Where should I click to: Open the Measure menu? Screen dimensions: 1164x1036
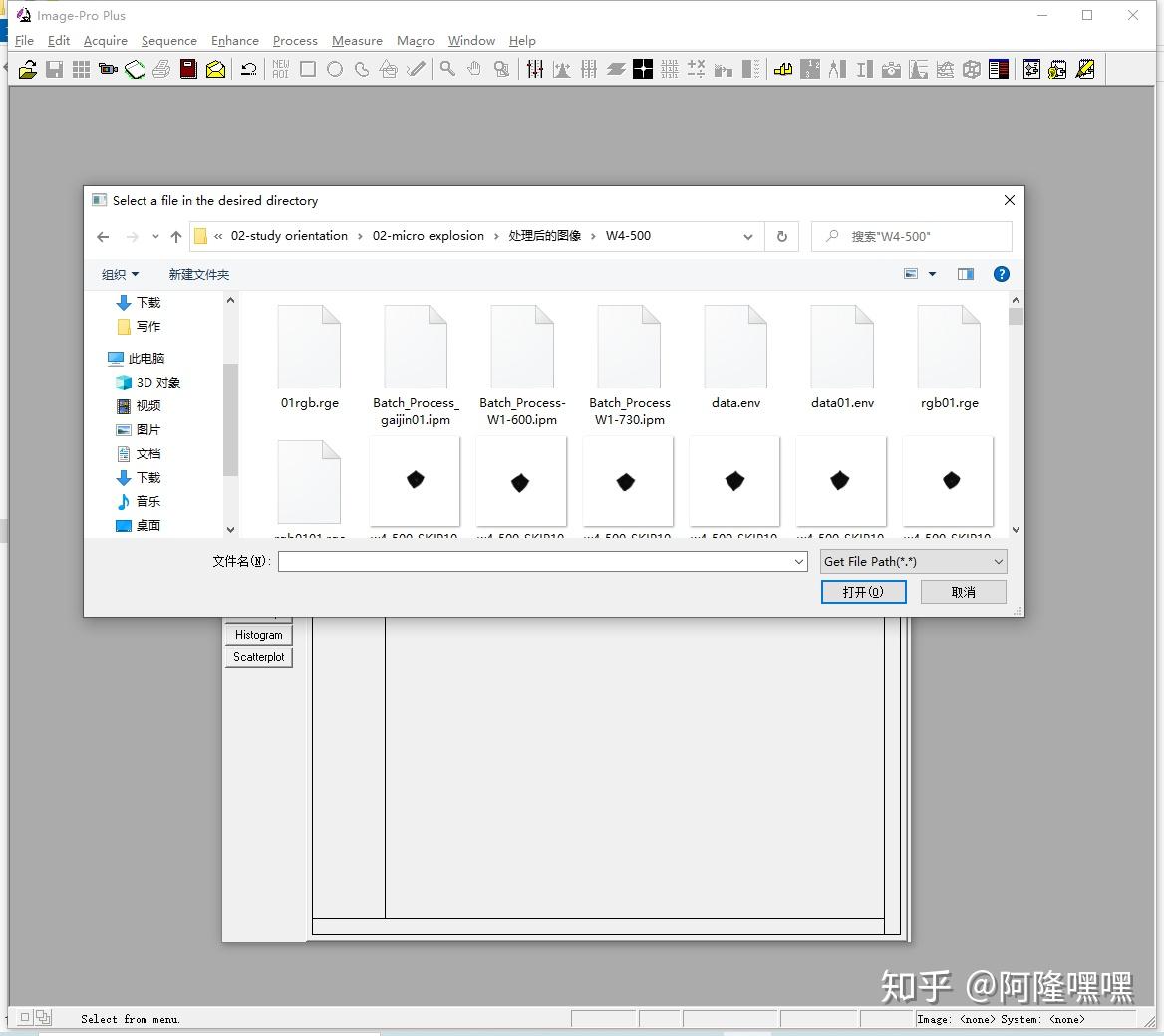(x=356, y=41)
